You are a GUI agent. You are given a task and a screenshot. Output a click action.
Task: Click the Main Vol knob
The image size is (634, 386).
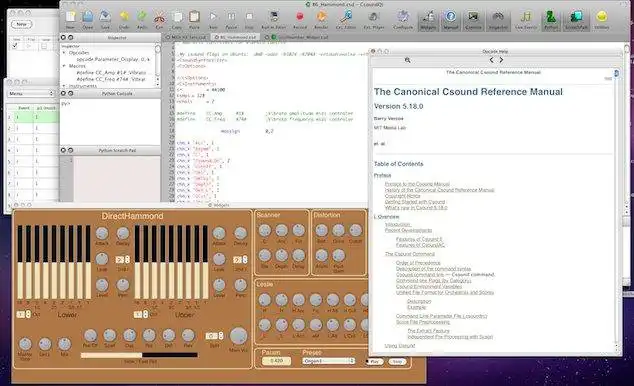coord(239,336)
